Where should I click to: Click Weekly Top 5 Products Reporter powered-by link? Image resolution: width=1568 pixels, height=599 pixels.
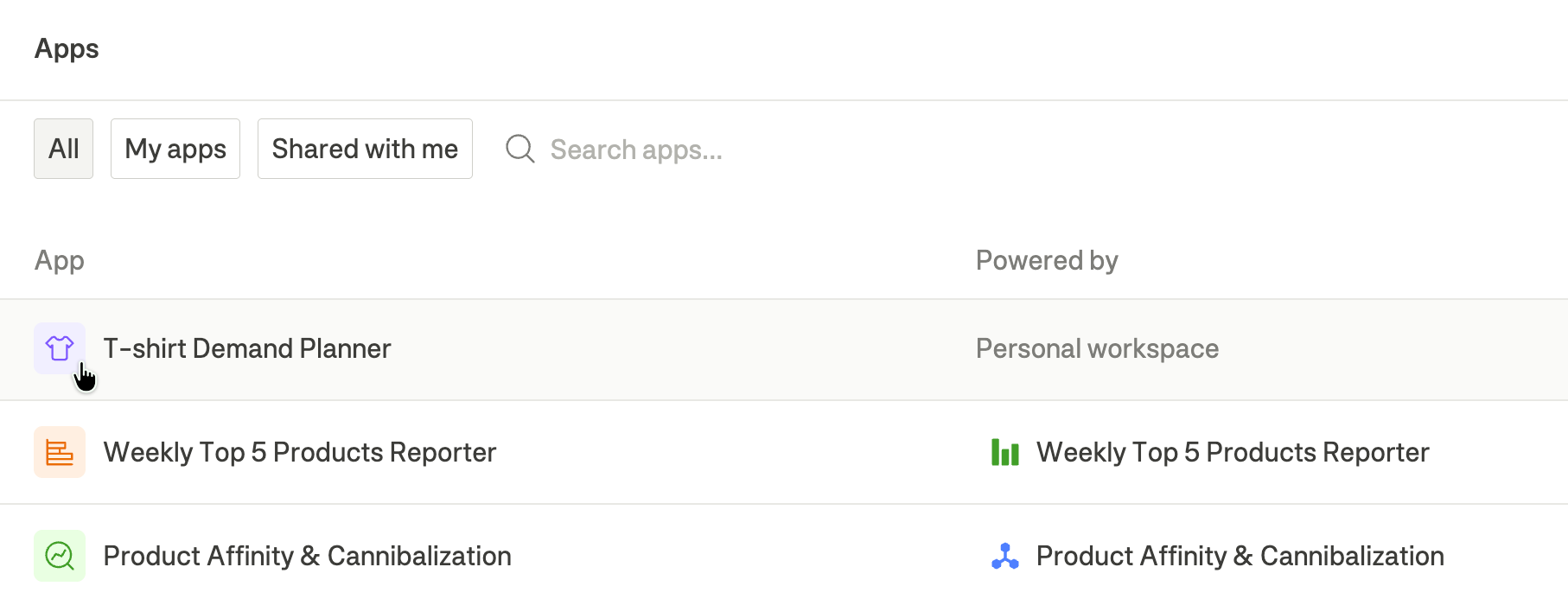coord(1233,452)
